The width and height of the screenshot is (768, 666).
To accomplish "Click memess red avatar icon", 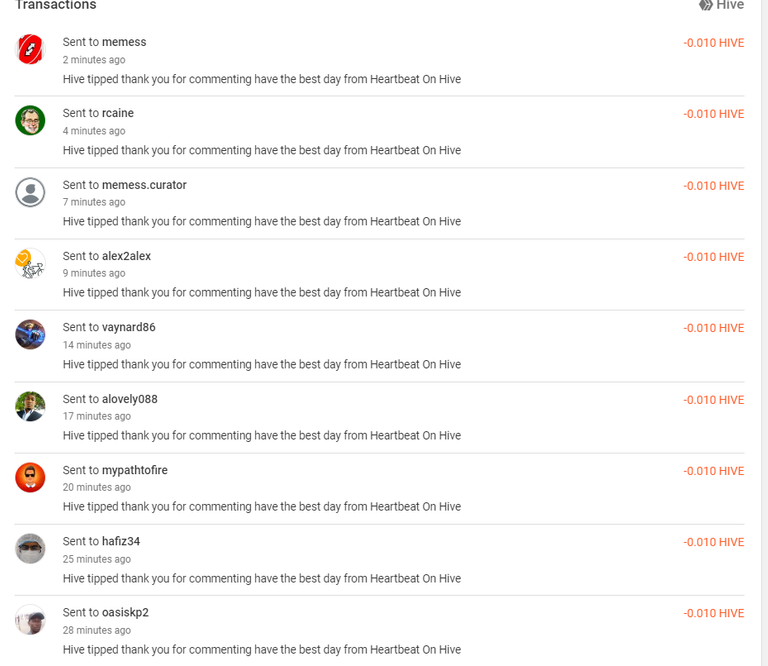I will pos(30,49).
